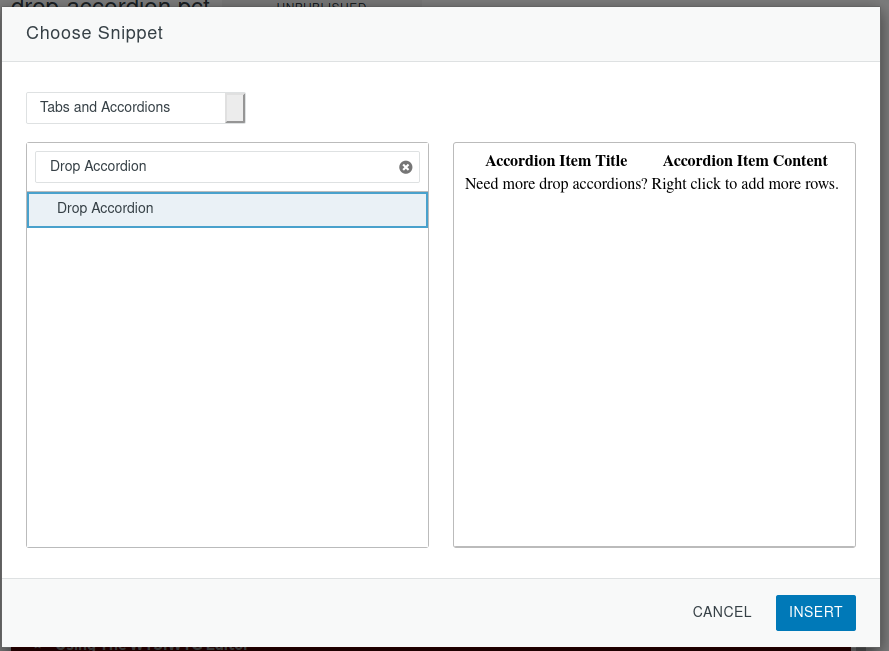Cancel the Choose Snippet dialog

[x=721, y=612]
